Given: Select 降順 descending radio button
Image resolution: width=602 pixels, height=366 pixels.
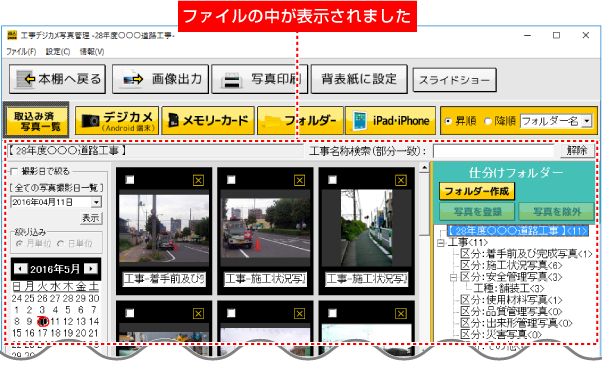Looking at the screenshot, I should (488, 121).
